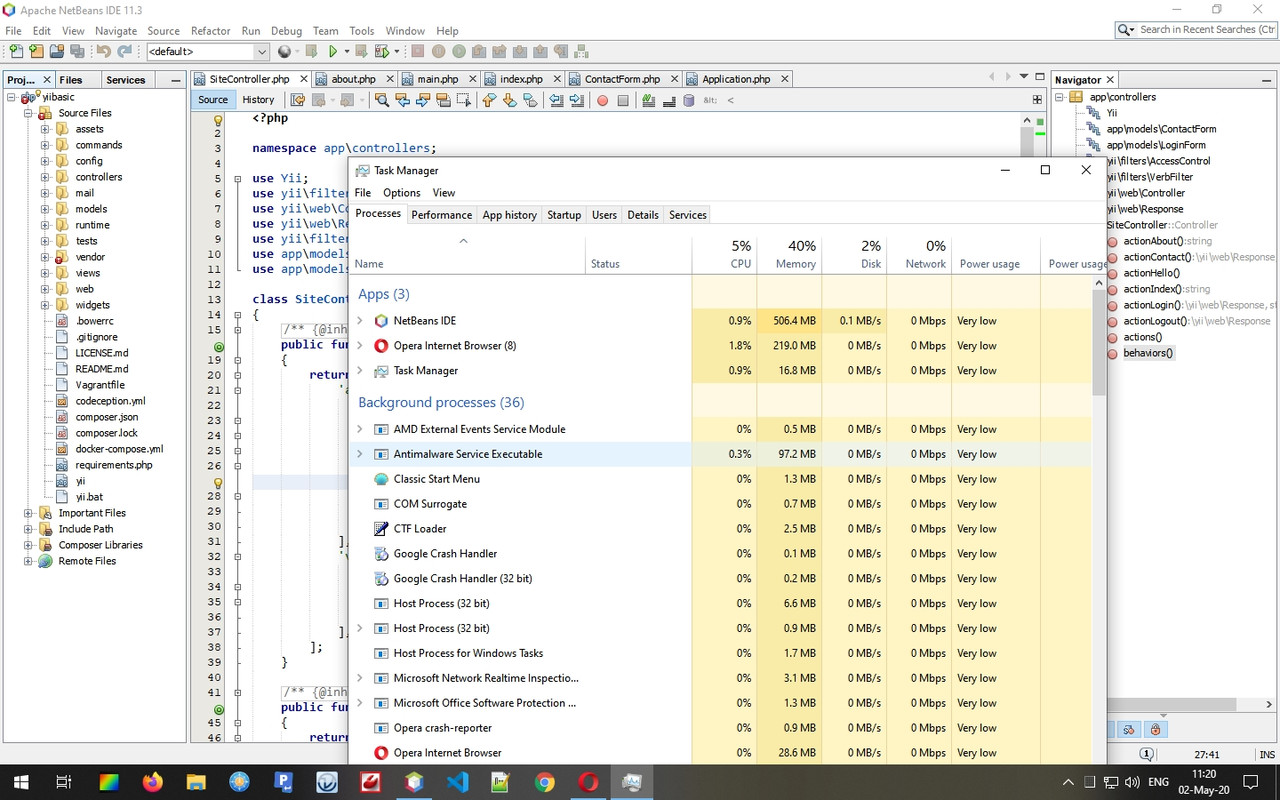Click the Toggle Rectangular Selection icon
1280x800 pixels.
pos(464,100)
